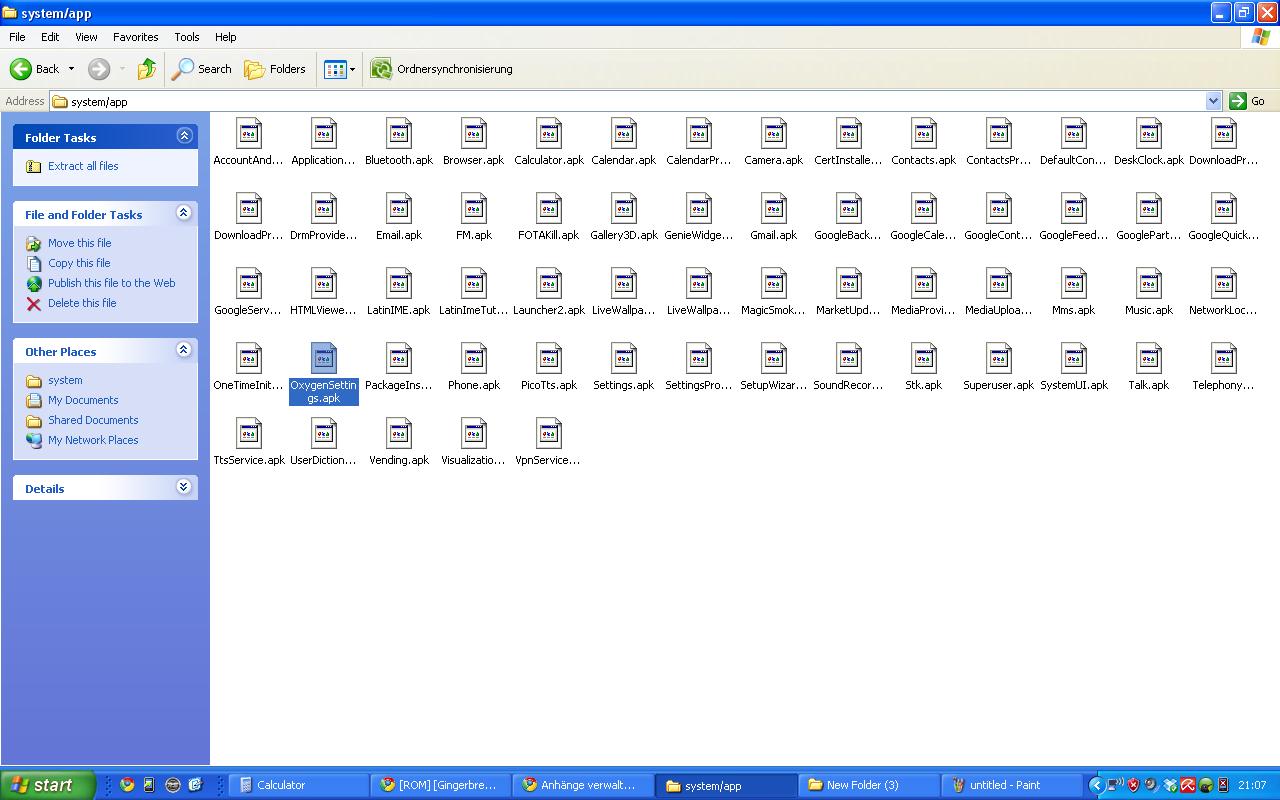This screenshot has height=800, width=1280.
Task: Select the DeskClock.apk file icon
Action: [1149, 134]
